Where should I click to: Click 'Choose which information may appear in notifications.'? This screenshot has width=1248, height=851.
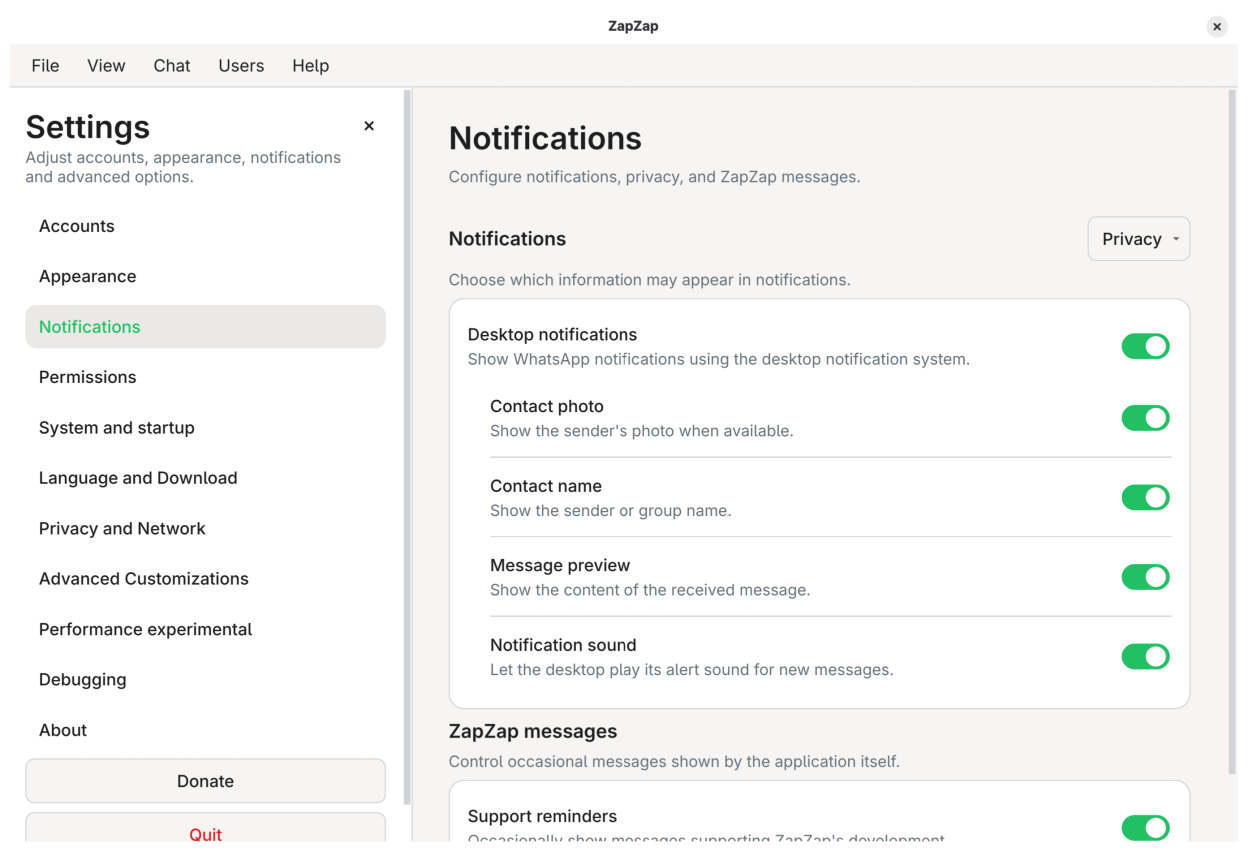click(649, 280)
